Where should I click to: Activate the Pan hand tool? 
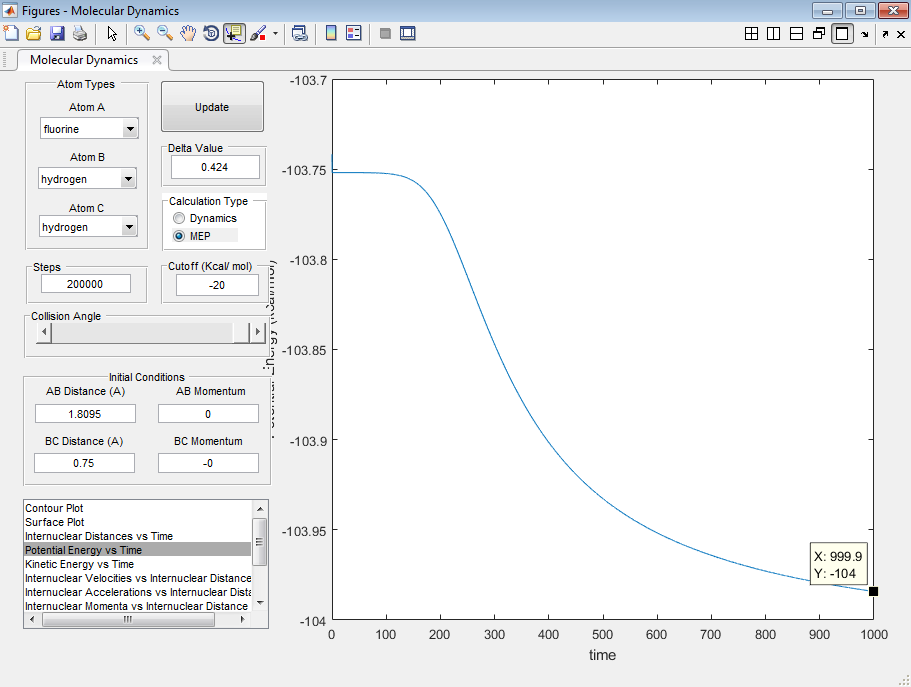[188, 33]
